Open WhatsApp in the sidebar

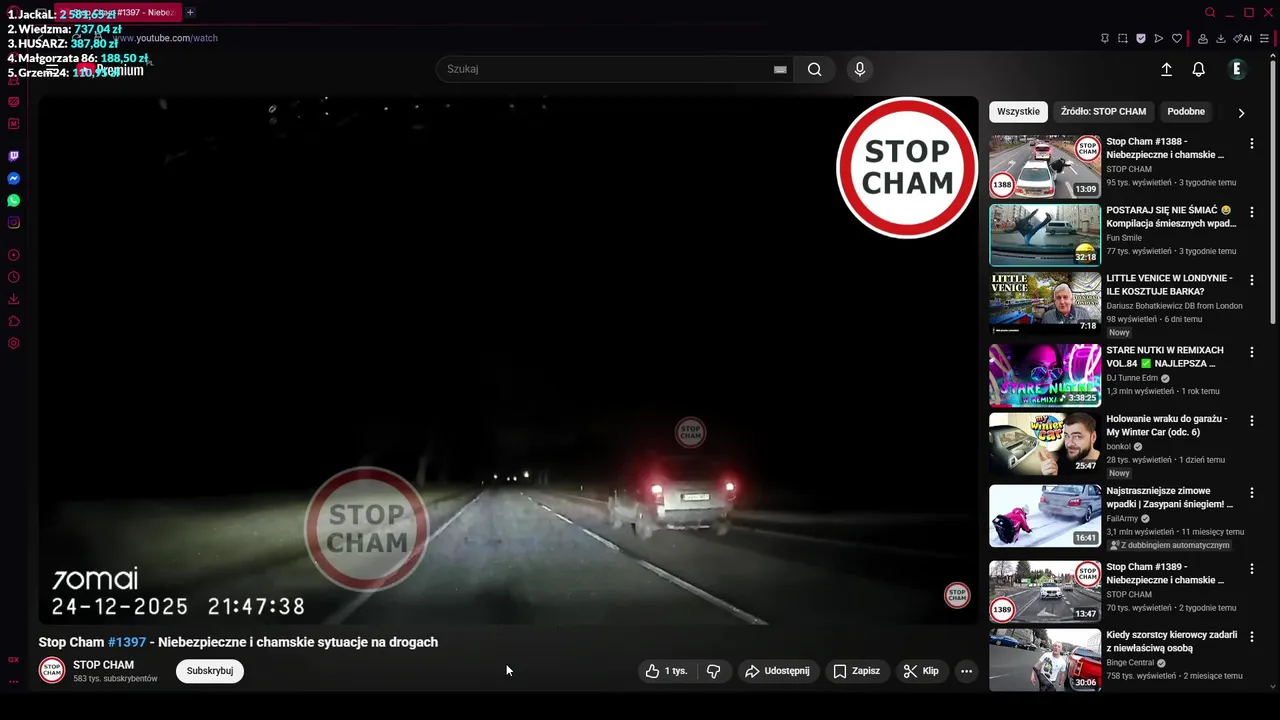(14, 200)
